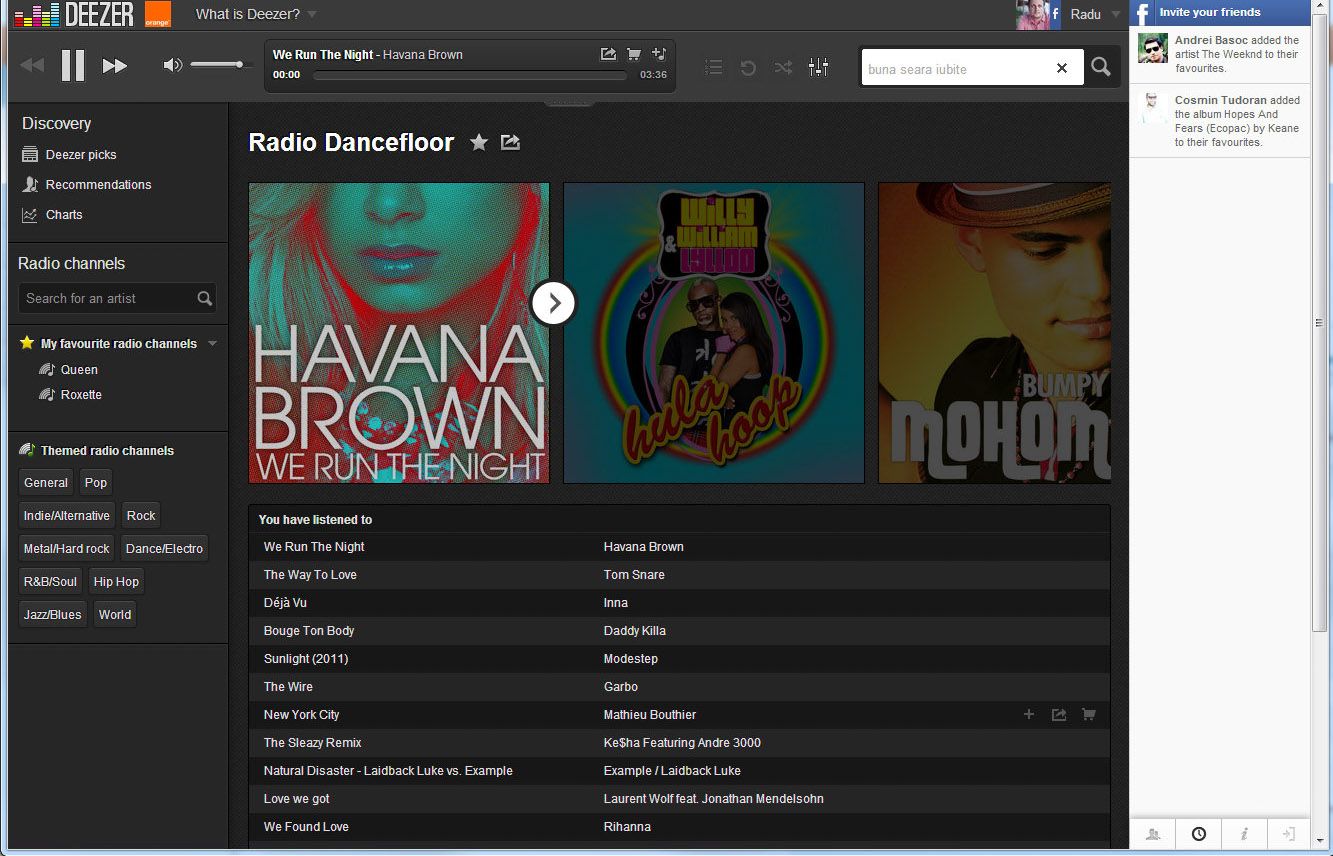1333x856 pixels.
Task: Open Cosmin Tudoran's profile
Action: 1221,100
